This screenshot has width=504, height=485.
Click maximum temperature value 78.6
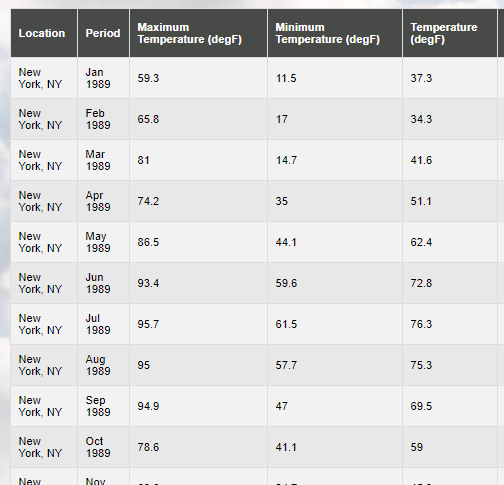click(148, 447)
